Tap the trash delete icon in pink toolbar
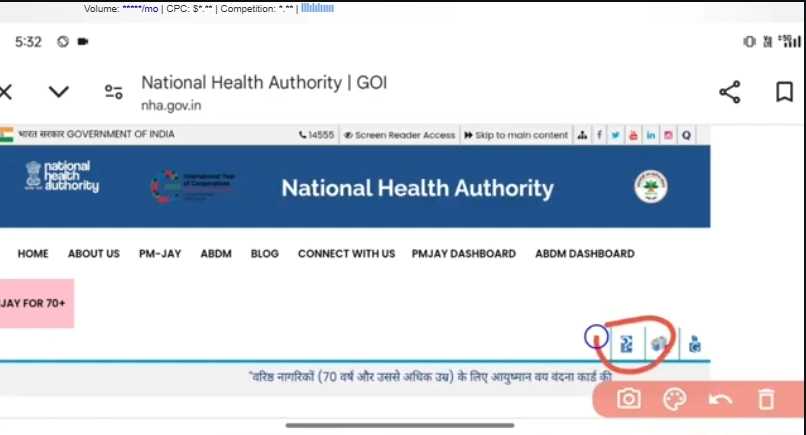806x435 pixels. pos(766,400)
